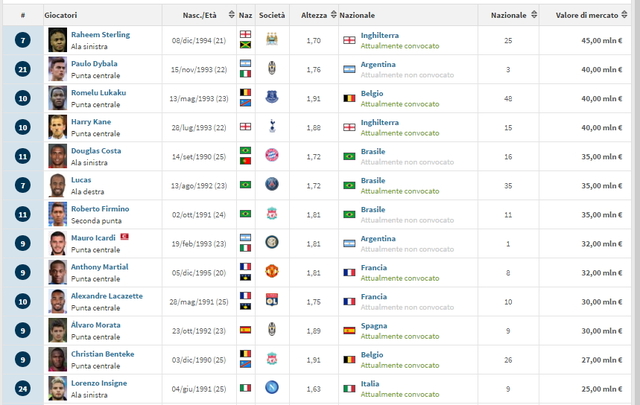The width and height of the screenshot is (640, 405).
Task: Open the Bayern Munich crest icon
Action: point(272,155)
